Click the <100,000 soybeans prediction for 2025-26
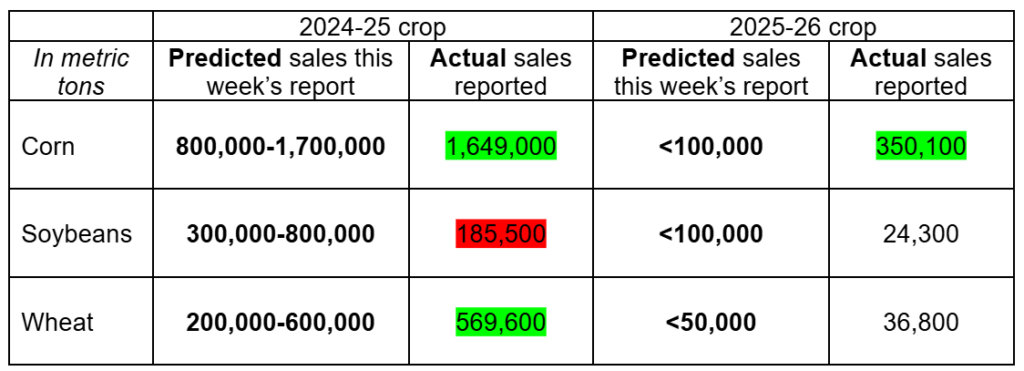The image size is (1024, 371). click(x=711, y=234)
